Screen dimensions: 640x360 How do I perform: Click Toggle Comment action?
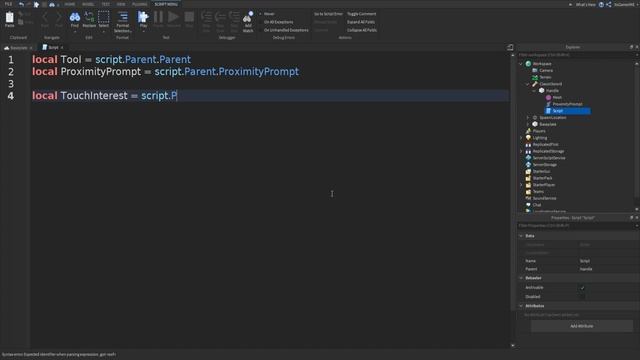point(362,14)
